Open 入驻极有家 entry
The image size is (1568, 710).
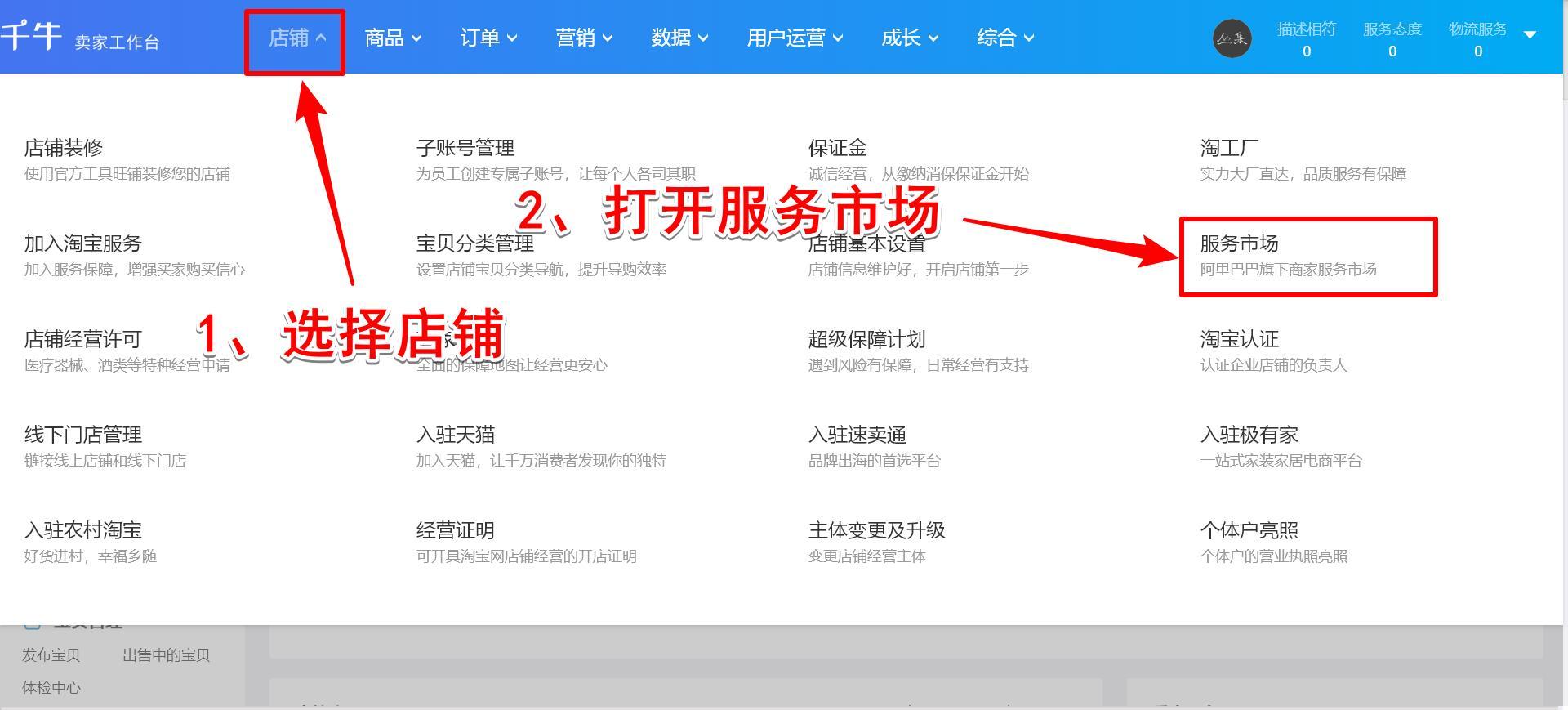[1249, 435]
